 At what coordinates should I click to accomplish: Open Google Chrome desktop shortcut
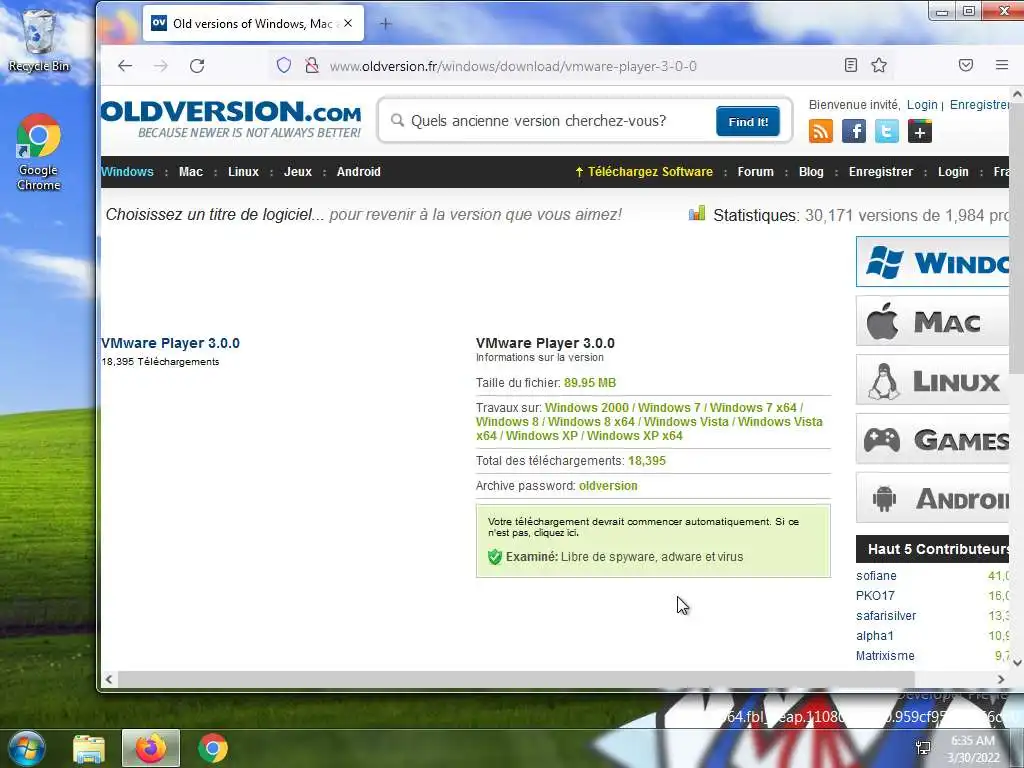pos(39,152)
